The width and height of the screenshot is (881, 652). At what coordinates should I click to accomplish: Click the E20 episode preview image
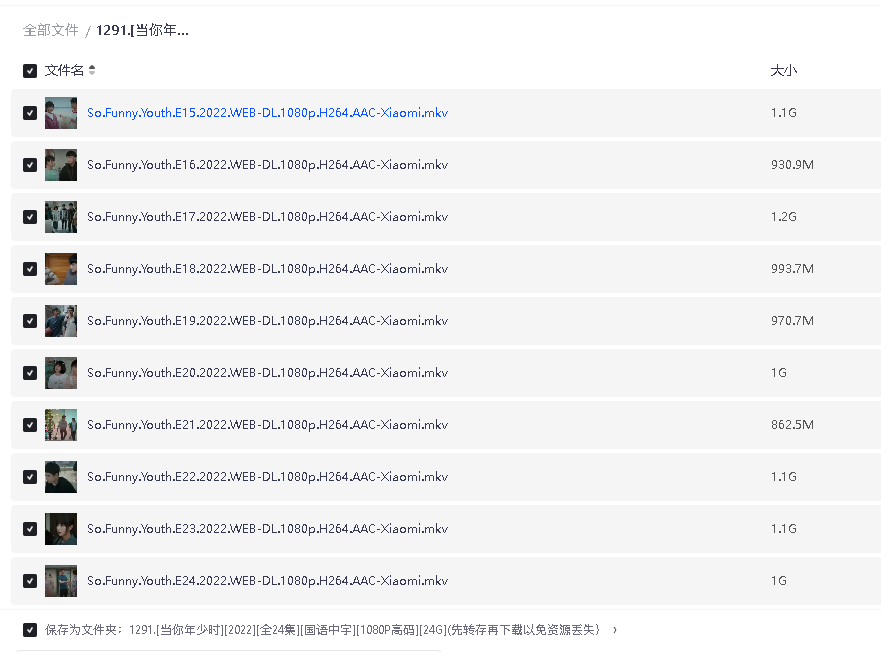tap(61, 372)
